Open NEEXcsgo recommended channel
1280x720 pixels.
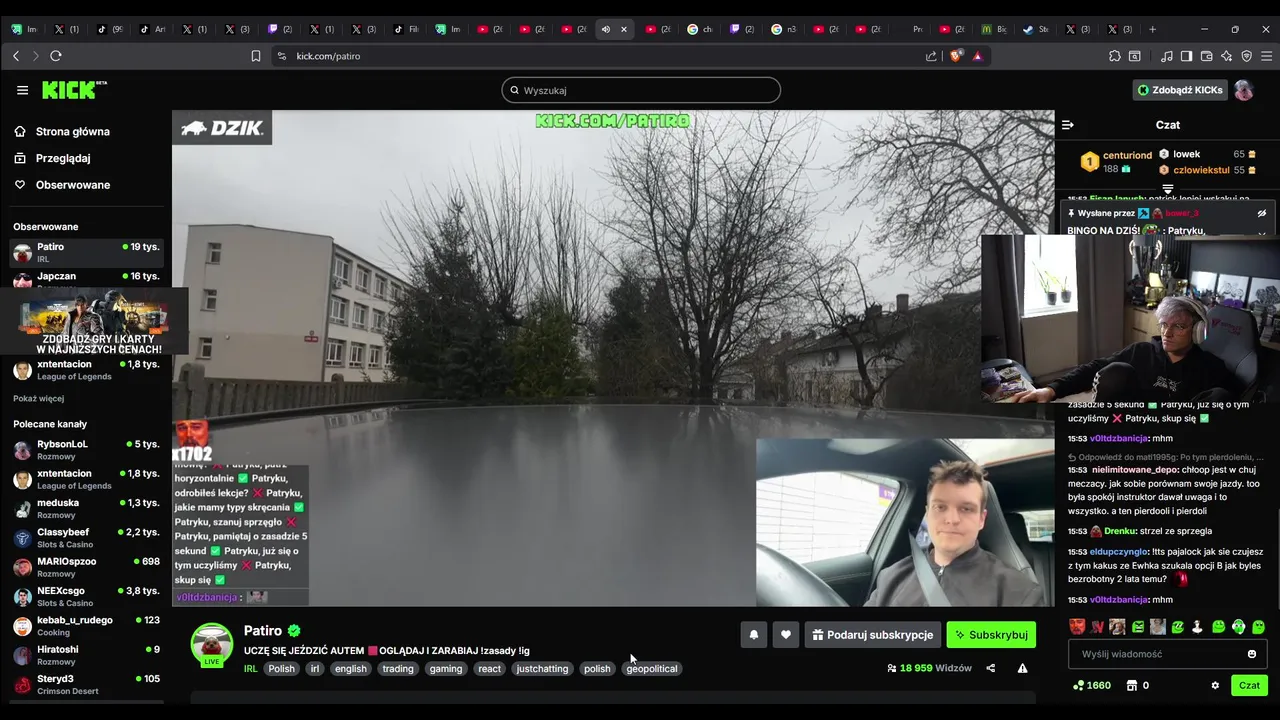click(86, 596)
